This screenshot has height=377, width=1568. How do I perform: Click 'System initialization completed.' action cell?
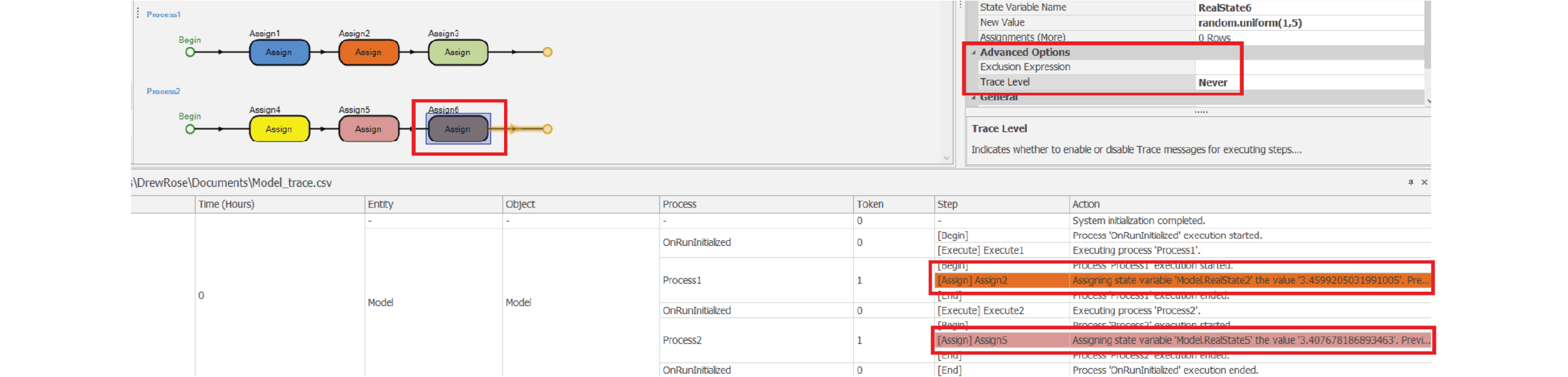1250,221
